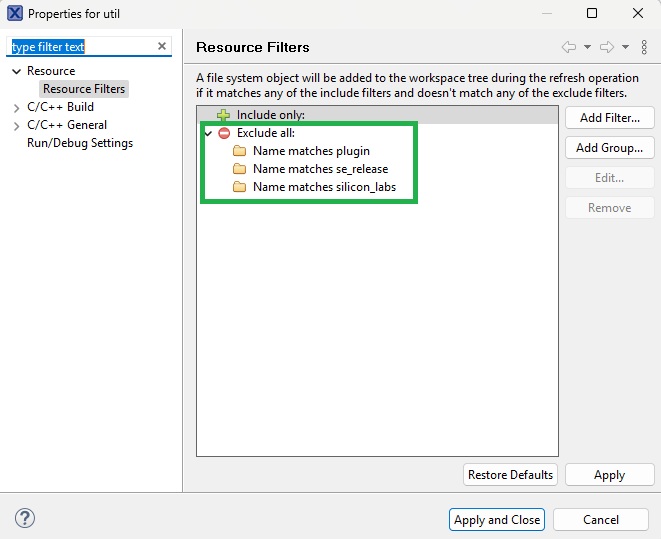Click the Add Filter... button

[x=610, y=118]
